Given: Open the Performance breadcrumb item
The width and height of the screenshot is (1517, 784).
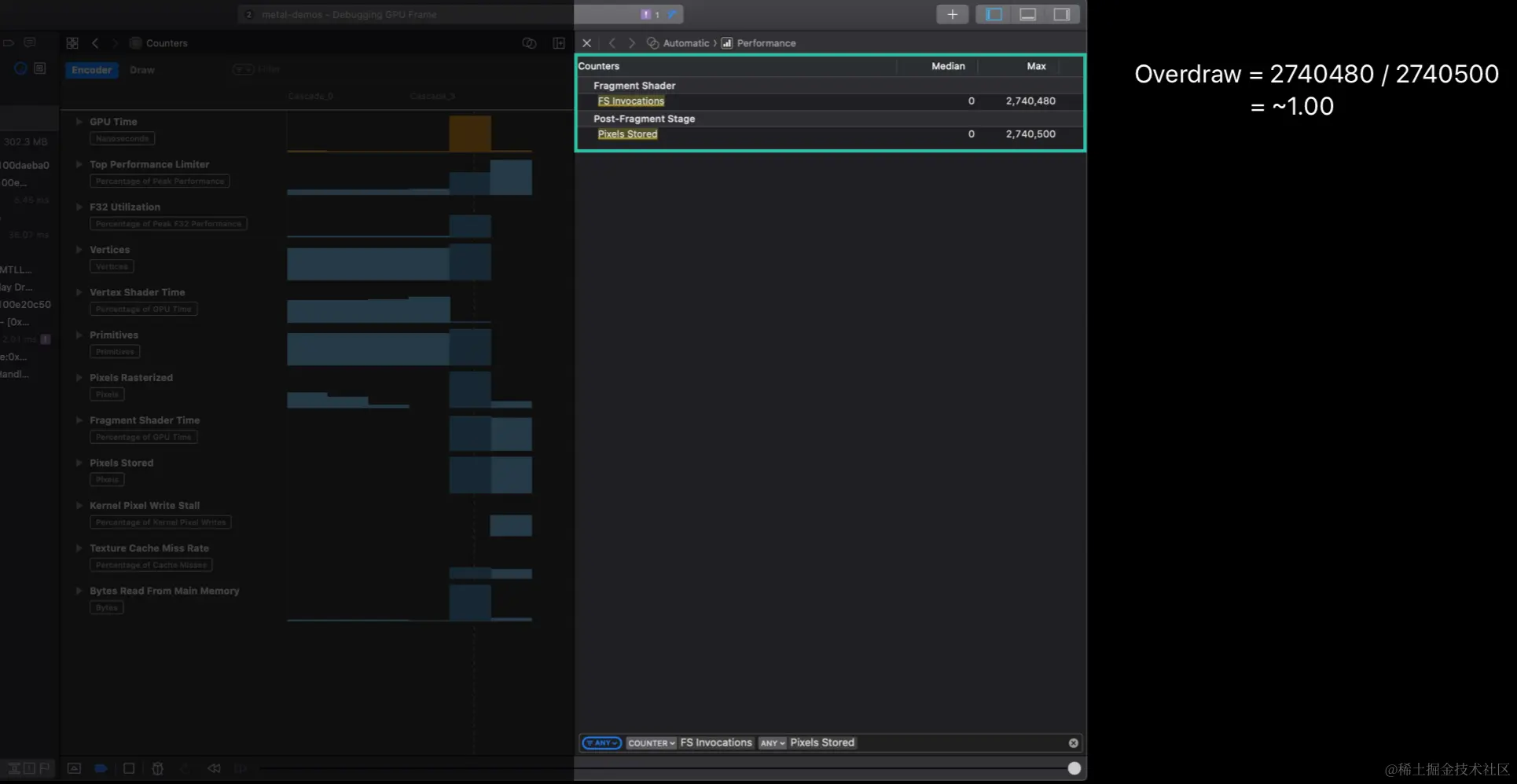Looking at the screenshot, I should pyautogui.click(x=758, y=43).
